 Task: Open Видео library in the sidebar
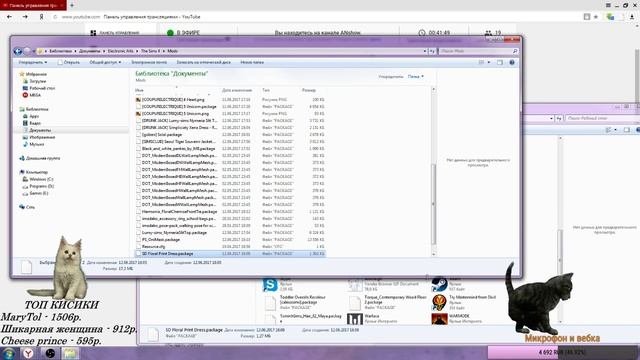pyautogui.click(x=35, y=123)
